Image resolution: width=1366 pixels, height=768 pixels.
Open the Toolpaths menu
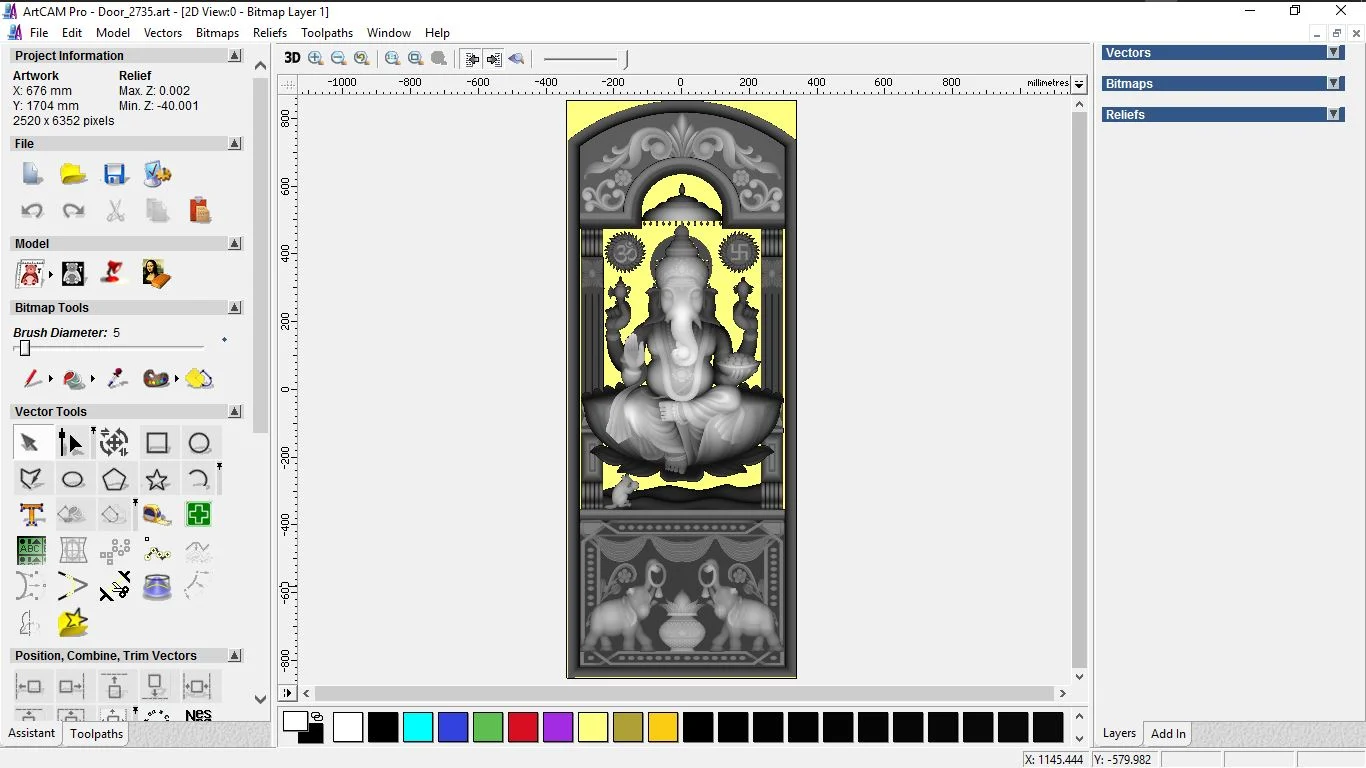(x=327, y=33)
